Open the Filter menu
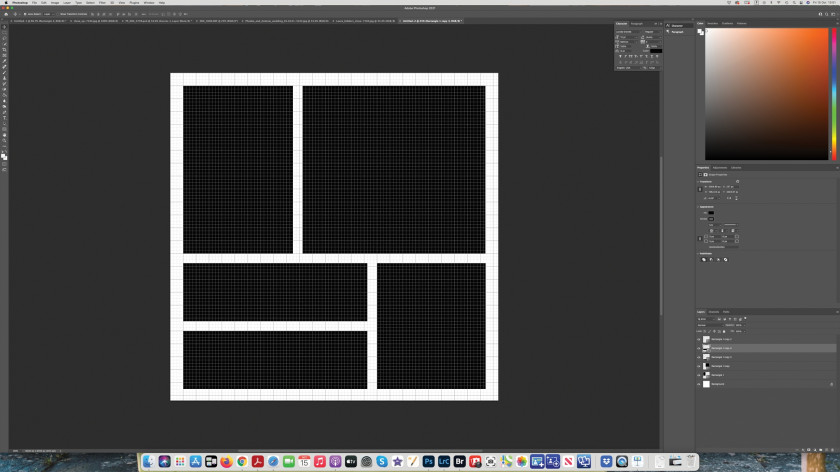Viewport: 840px width, 472px height. (102, 3)
